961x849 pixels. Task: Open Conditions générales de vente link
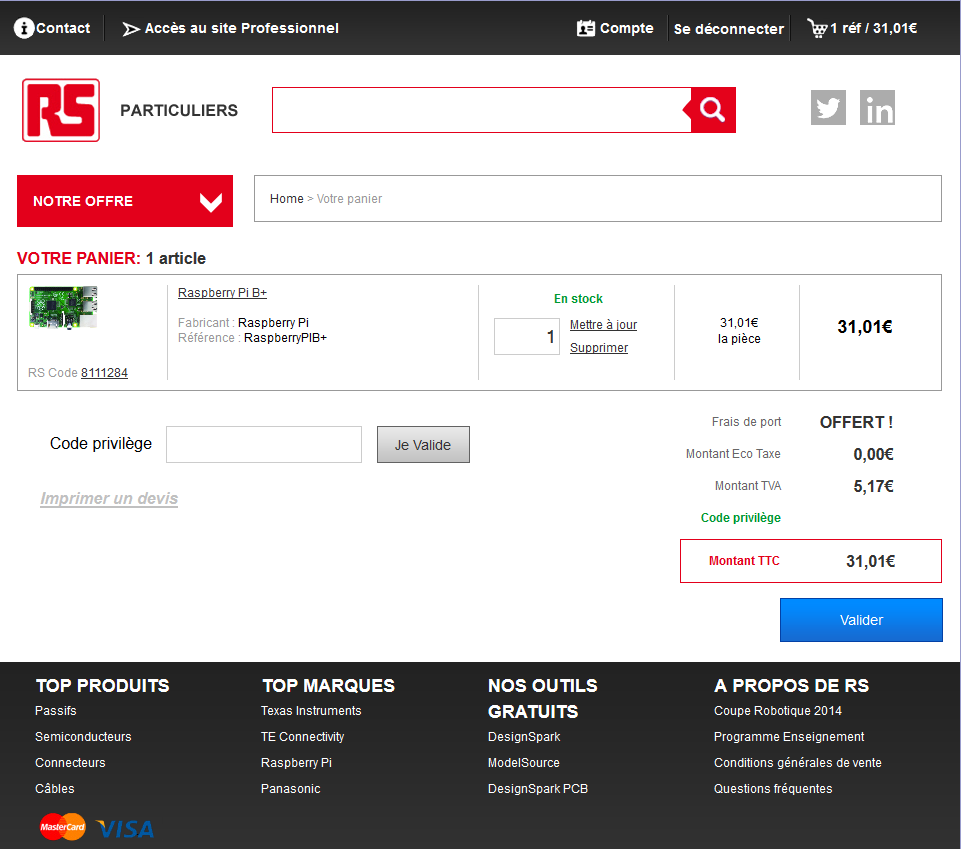point(798,763)
